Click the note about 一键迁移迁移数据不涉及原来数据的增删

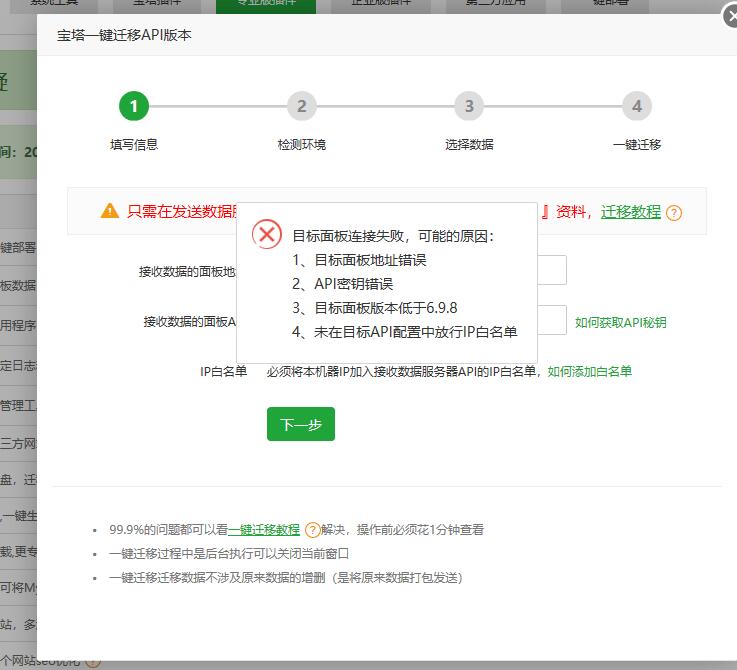pyautogui.click(x=286, y=578)
